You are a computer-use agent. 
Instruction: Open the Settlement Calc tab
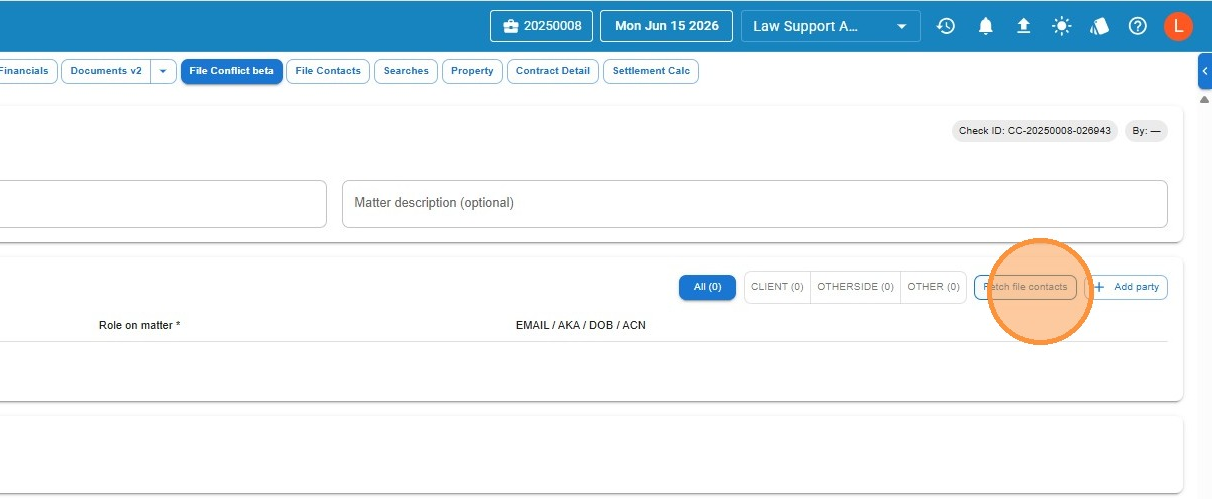click(651, 71)
